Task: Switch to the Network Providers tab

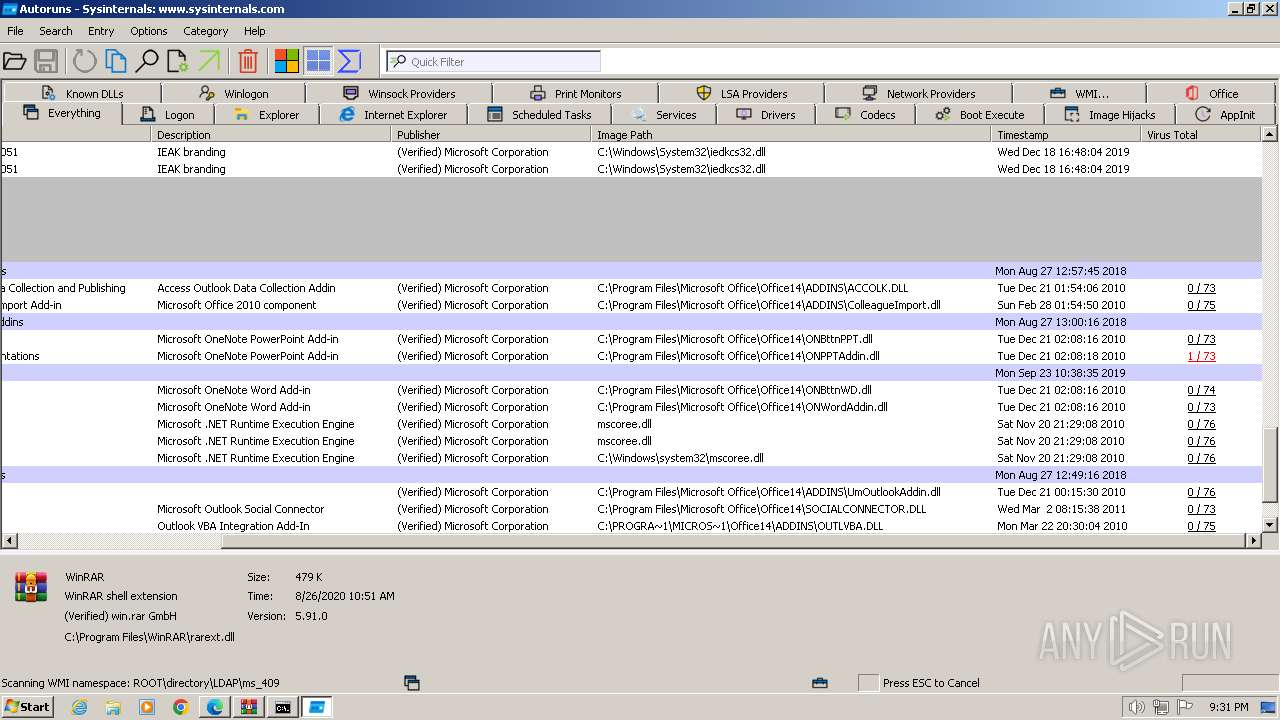Action: [x=918, y=93]
